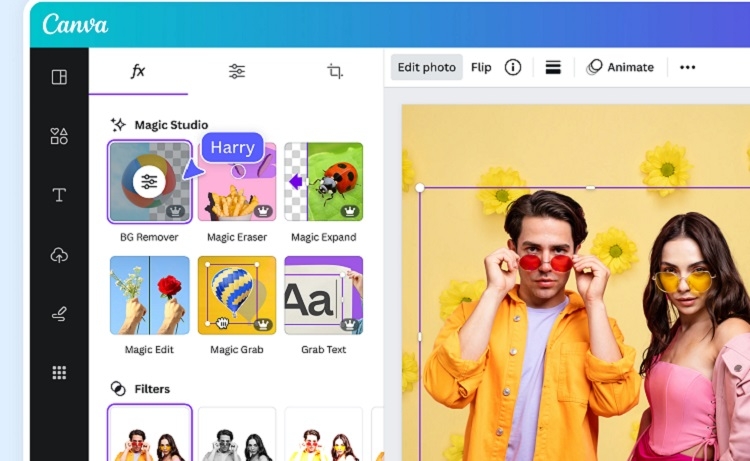This screenshot has width=750, height=461.
Task: Open the border line weight icon
Action: (553, 67)
